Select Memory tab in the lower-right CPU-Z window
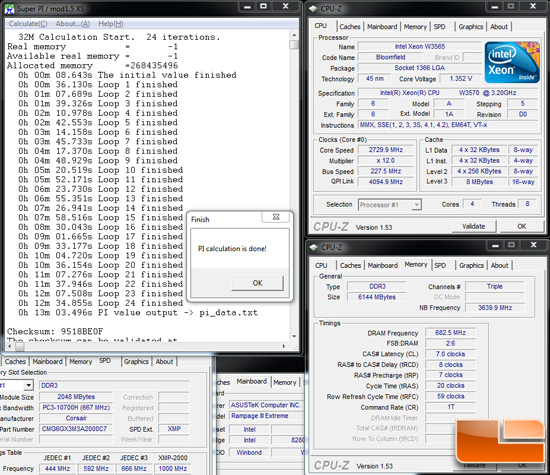This screenshot has width=550, height=475. pyautogui.click(x=416, y=265)
